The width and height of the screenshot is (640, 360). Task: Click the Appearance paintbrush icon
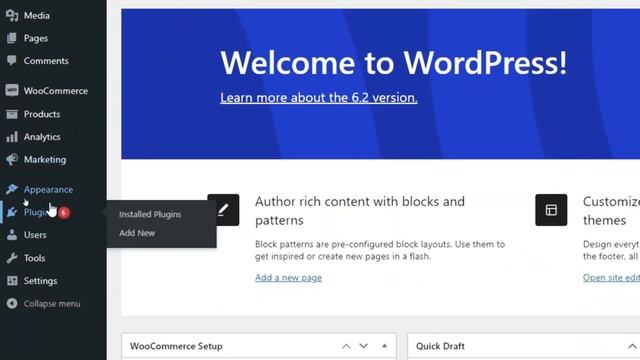12,189
